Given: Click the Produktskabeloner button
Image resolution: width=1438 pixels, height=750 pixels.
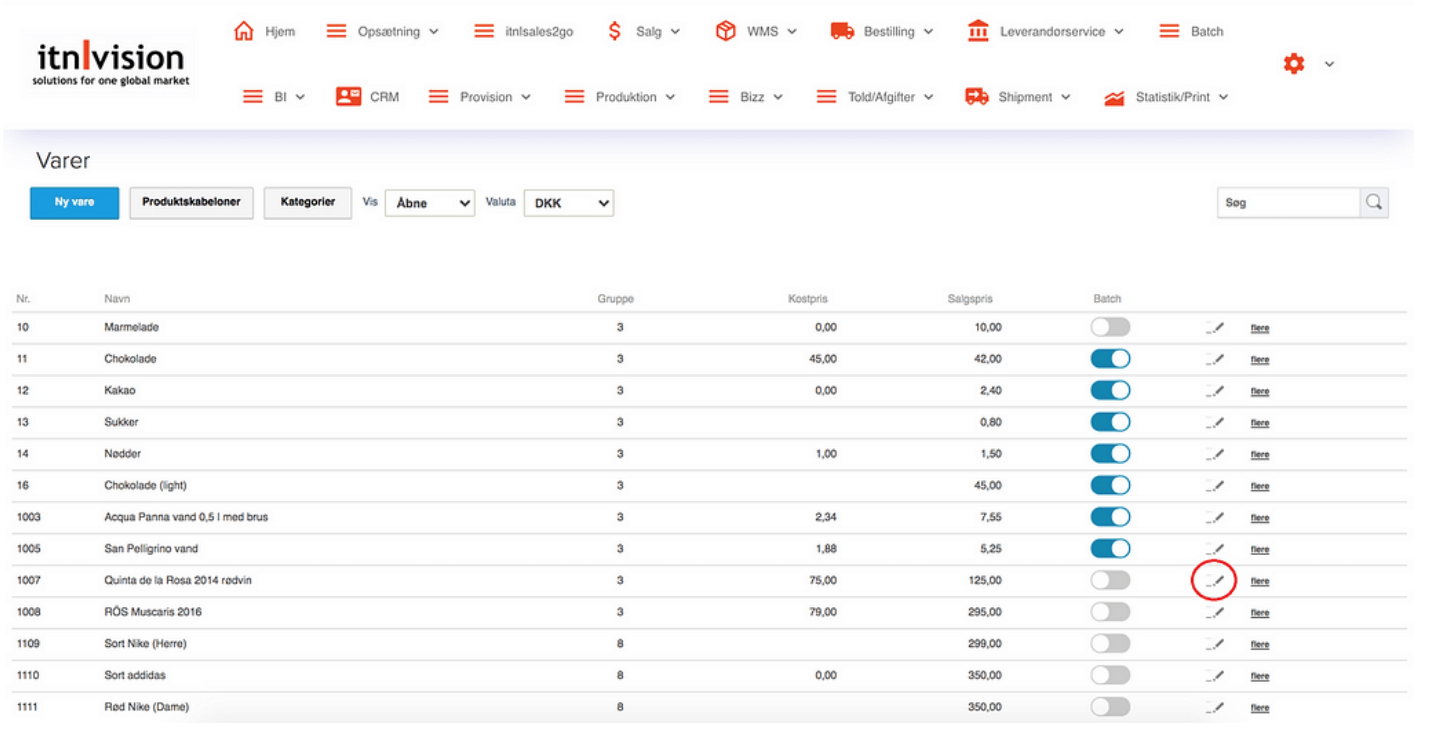Looking at the screenshot, I should coord(191,202).
